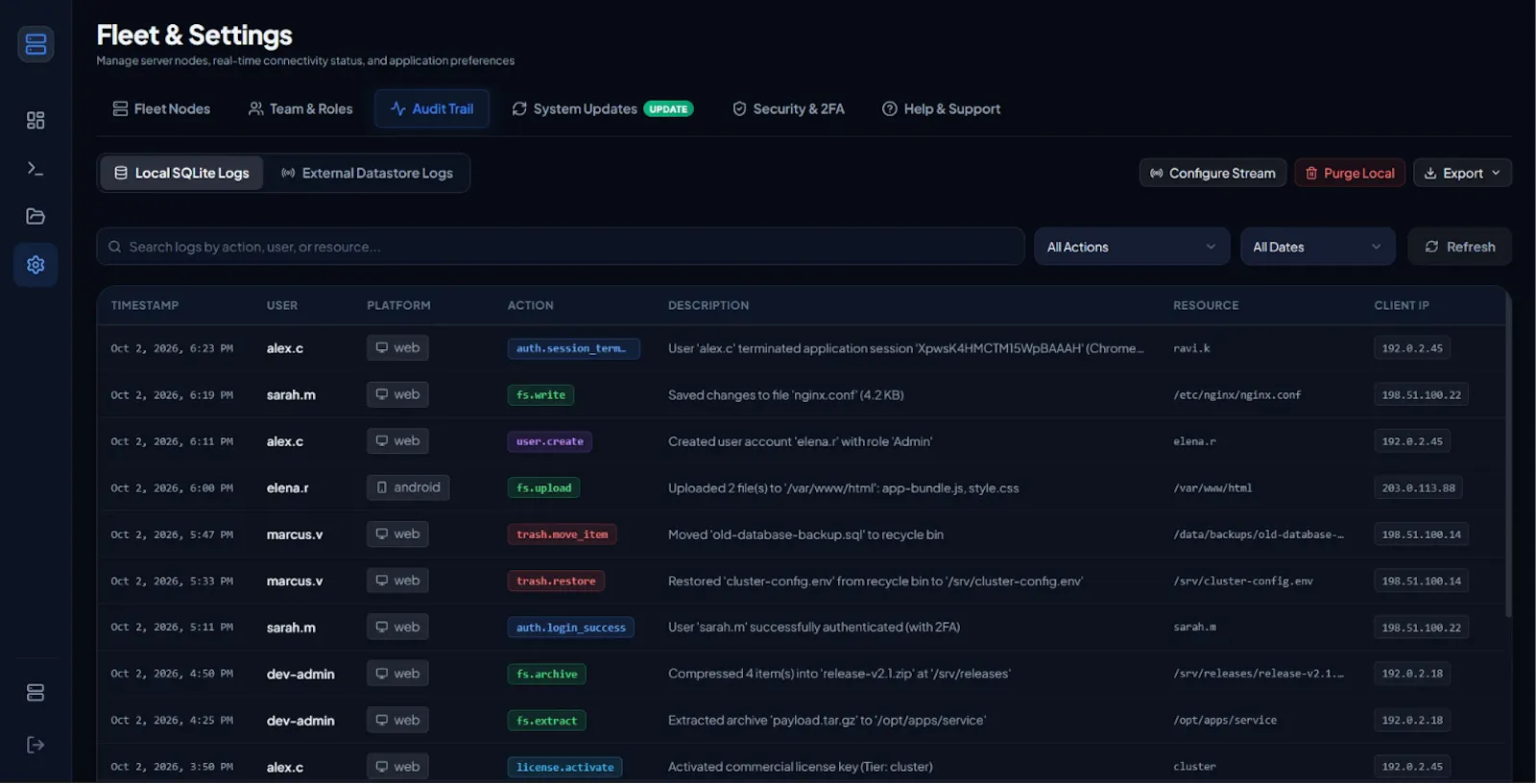Click the /etc/nginx/nginx.conf resource

click(x=1236, y=394)
